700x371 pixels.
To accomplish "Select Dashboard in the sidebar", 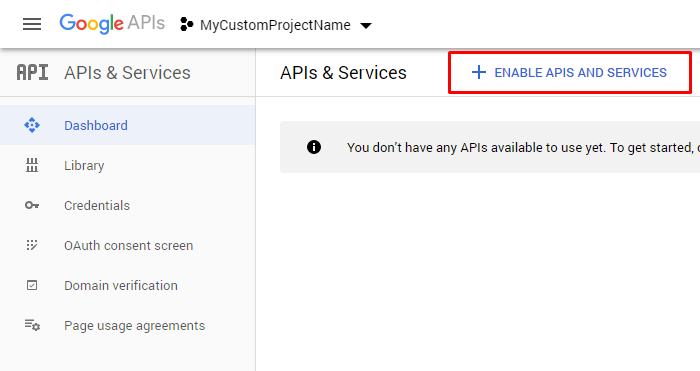I will pos(128,125).
